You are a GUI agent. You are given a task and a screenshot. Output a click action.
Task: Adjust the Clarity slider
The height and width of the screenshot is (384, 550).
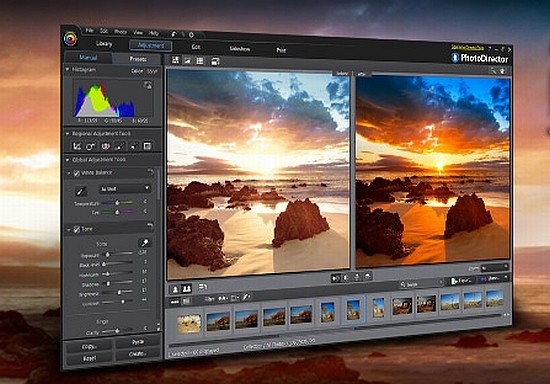[118, 330]
